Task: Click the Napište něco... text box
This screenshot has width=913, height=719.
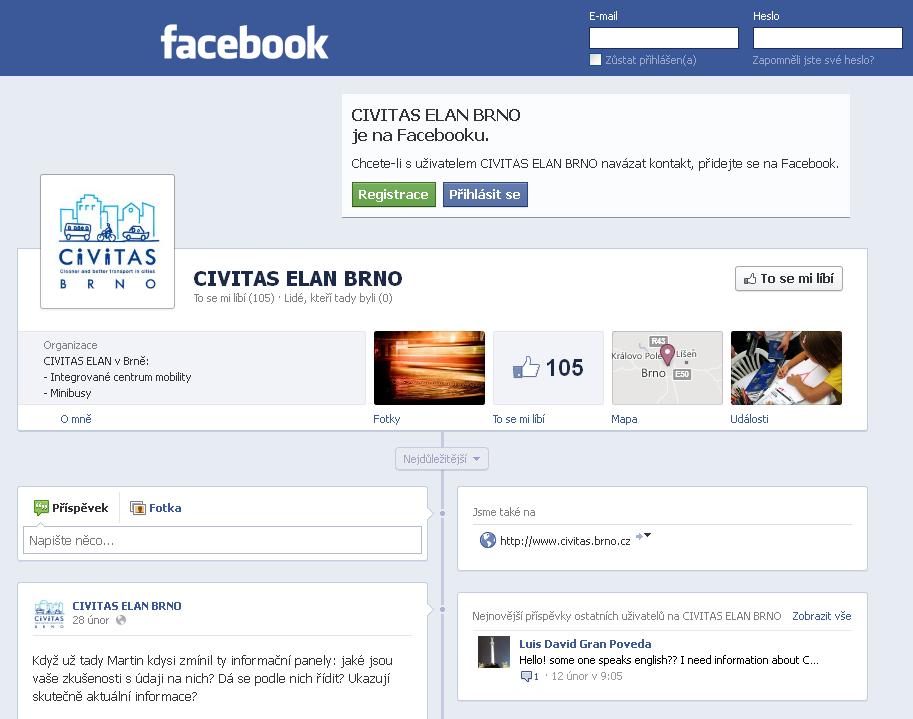Action: coord(222,540)
